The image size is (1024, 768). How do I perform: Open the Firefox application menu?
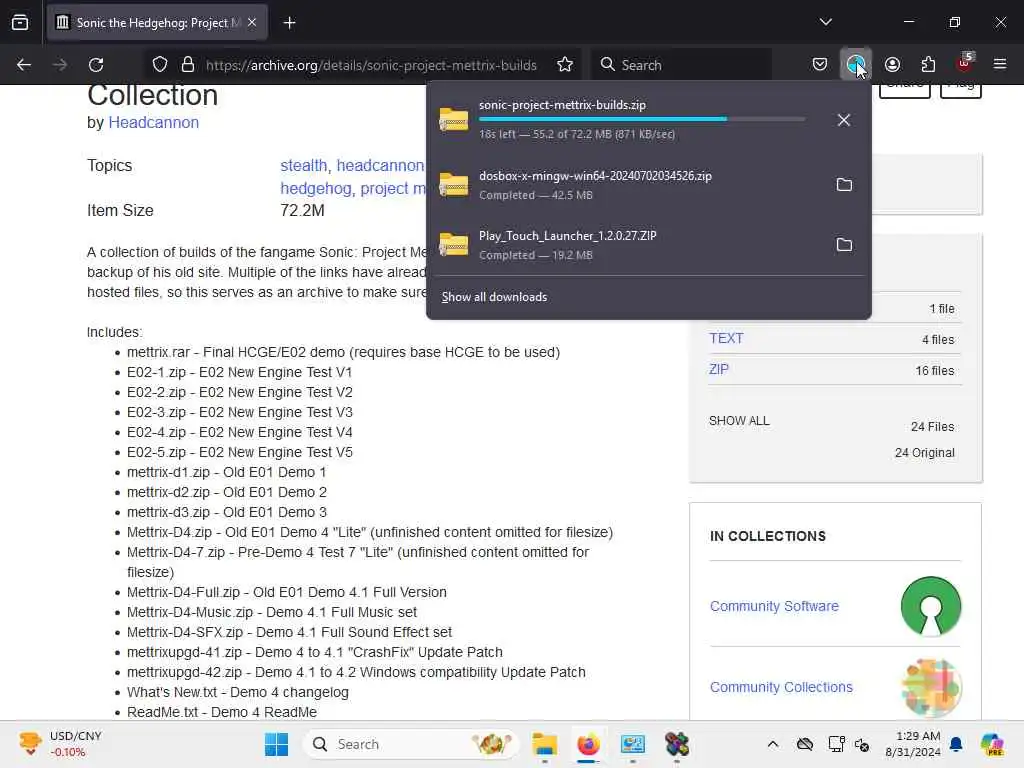[1000, 65]
